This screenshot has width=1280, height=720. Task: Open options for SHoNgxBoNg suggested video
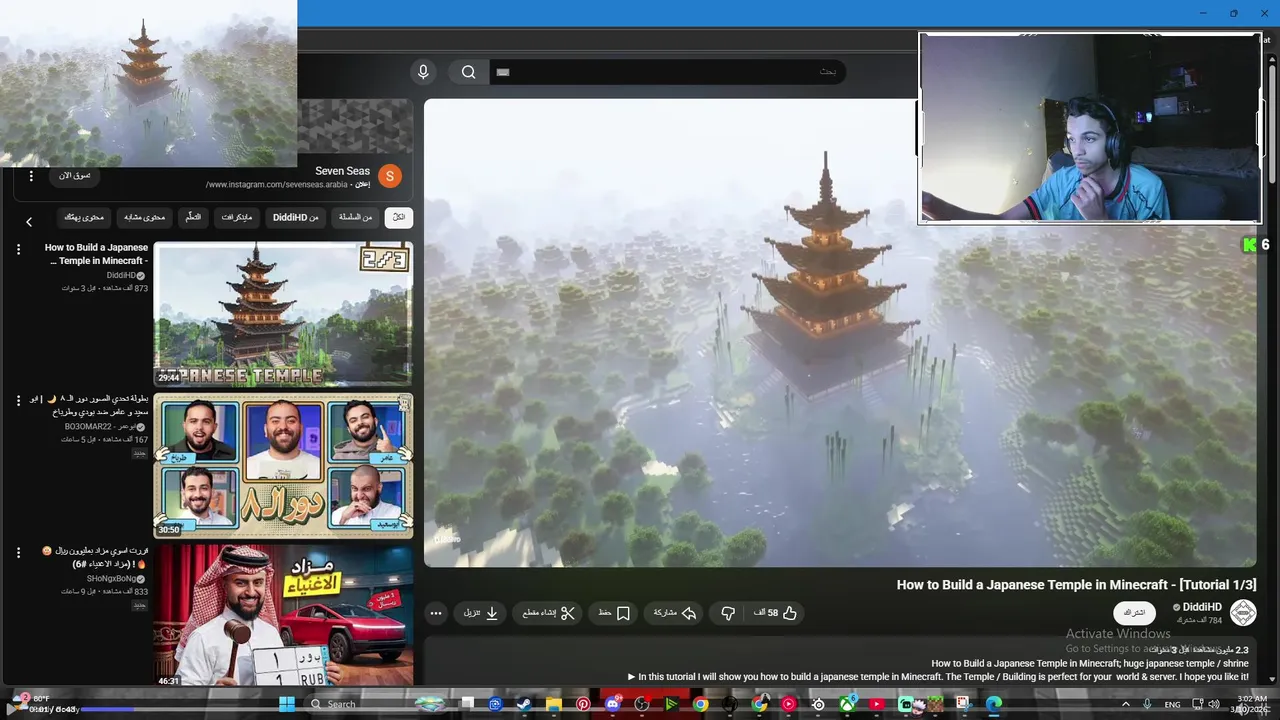point(18,552)
